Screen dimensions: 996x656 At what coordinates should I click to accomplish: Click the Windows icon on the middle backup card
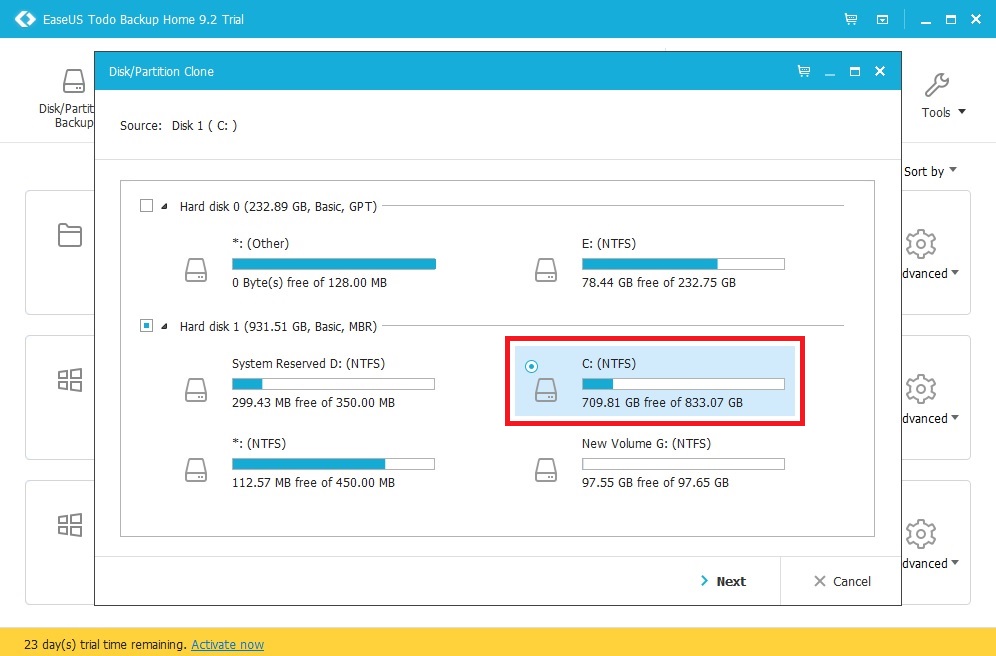[x=70, y=380]
